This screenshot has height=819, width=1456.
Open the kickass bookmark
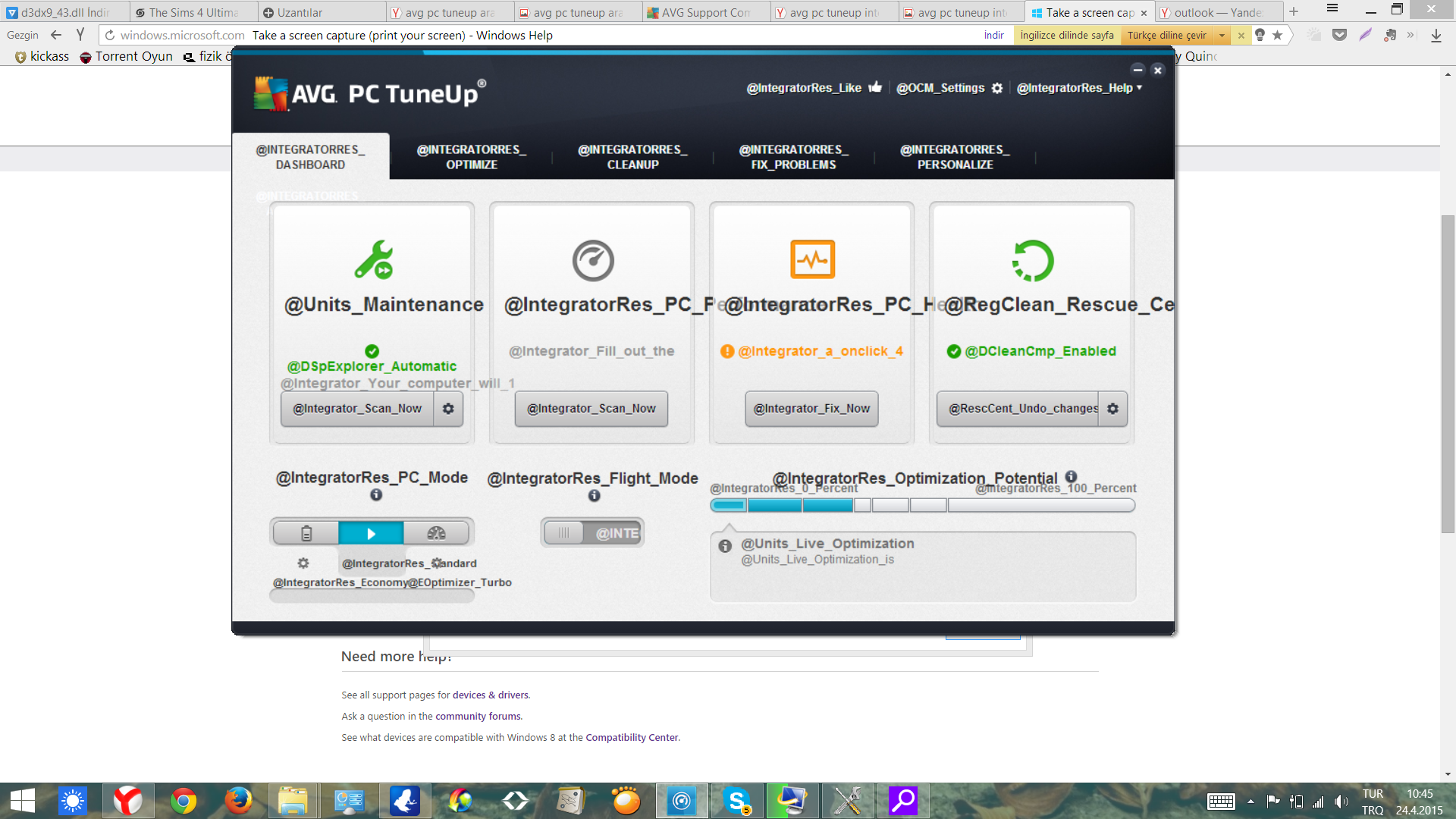(42, 56)
